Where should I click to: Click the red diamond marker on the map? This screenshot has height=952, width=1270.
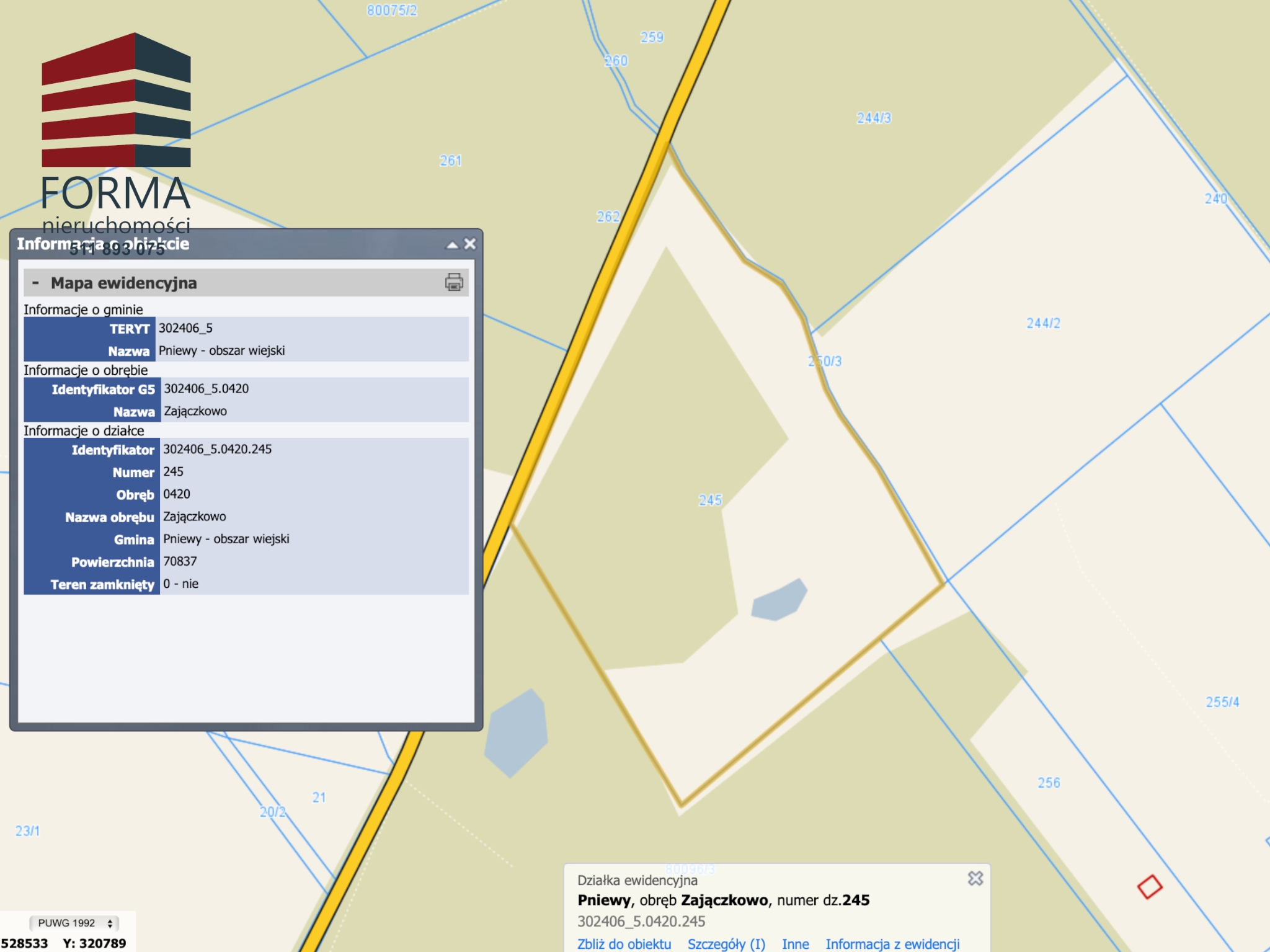pyautogui.click(x=1149, y=886)
